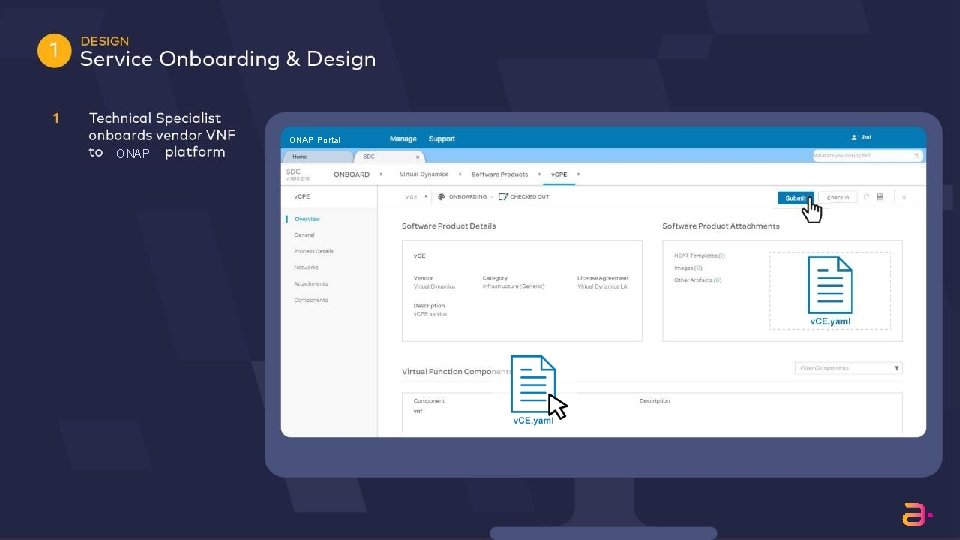Click the filter funnel icon
This screenshot has width=960, height=540.
pos(896,368)
